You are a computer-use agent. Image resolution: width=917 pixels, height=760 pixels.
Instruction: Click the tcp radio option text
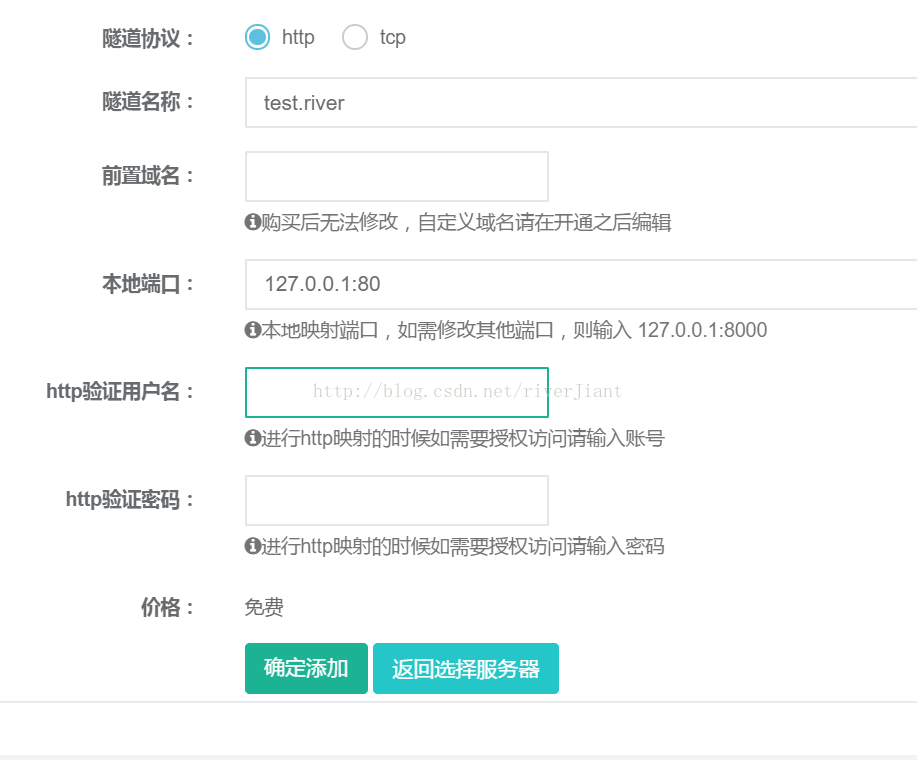point(392,37)
